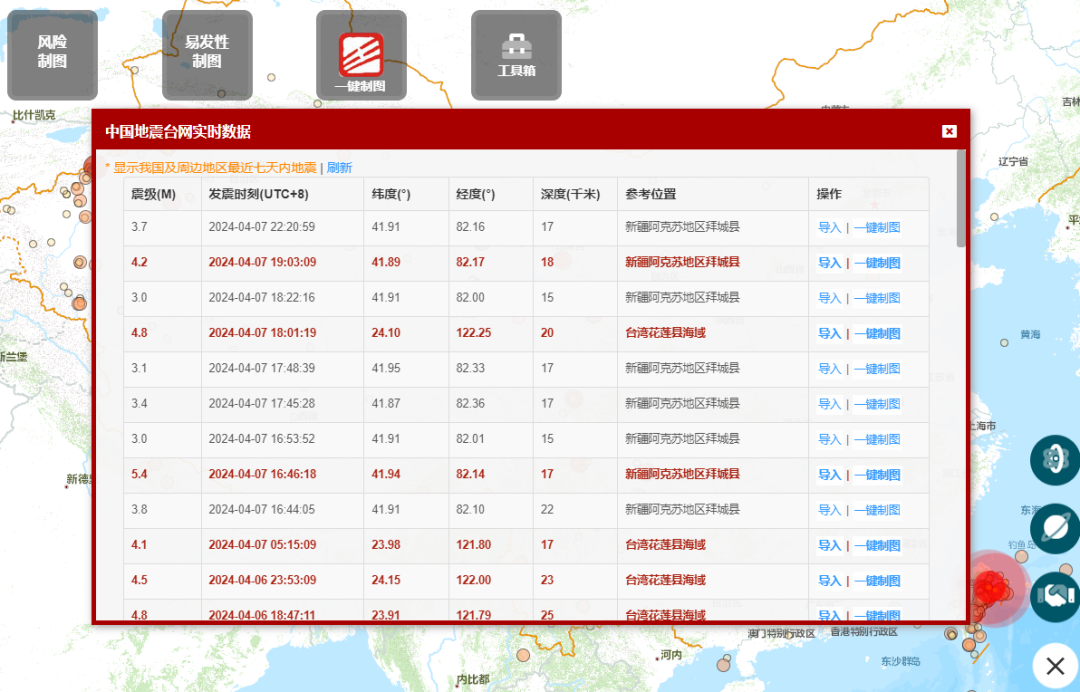Click the dialog title 中国地震台网实时数据
The image size is (1080, 692).
coord(178,132)
